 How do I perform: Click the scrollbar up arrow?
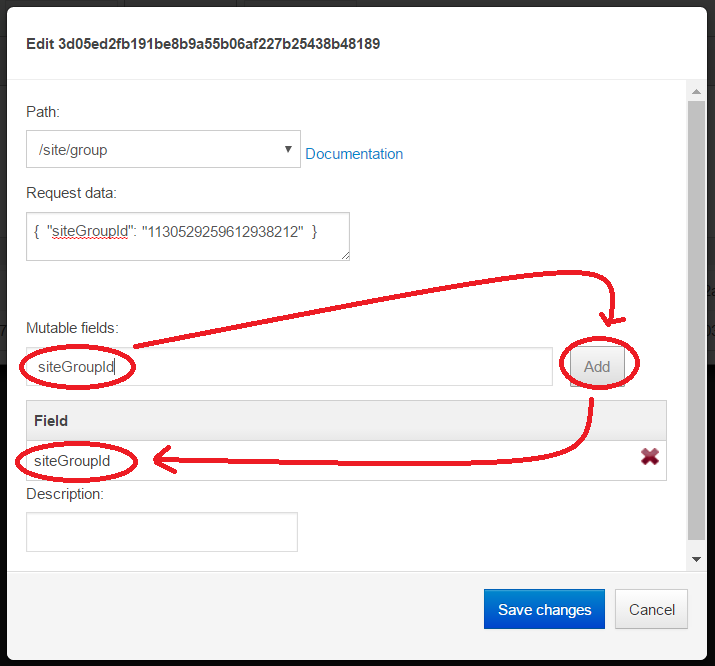click(696, 92)
